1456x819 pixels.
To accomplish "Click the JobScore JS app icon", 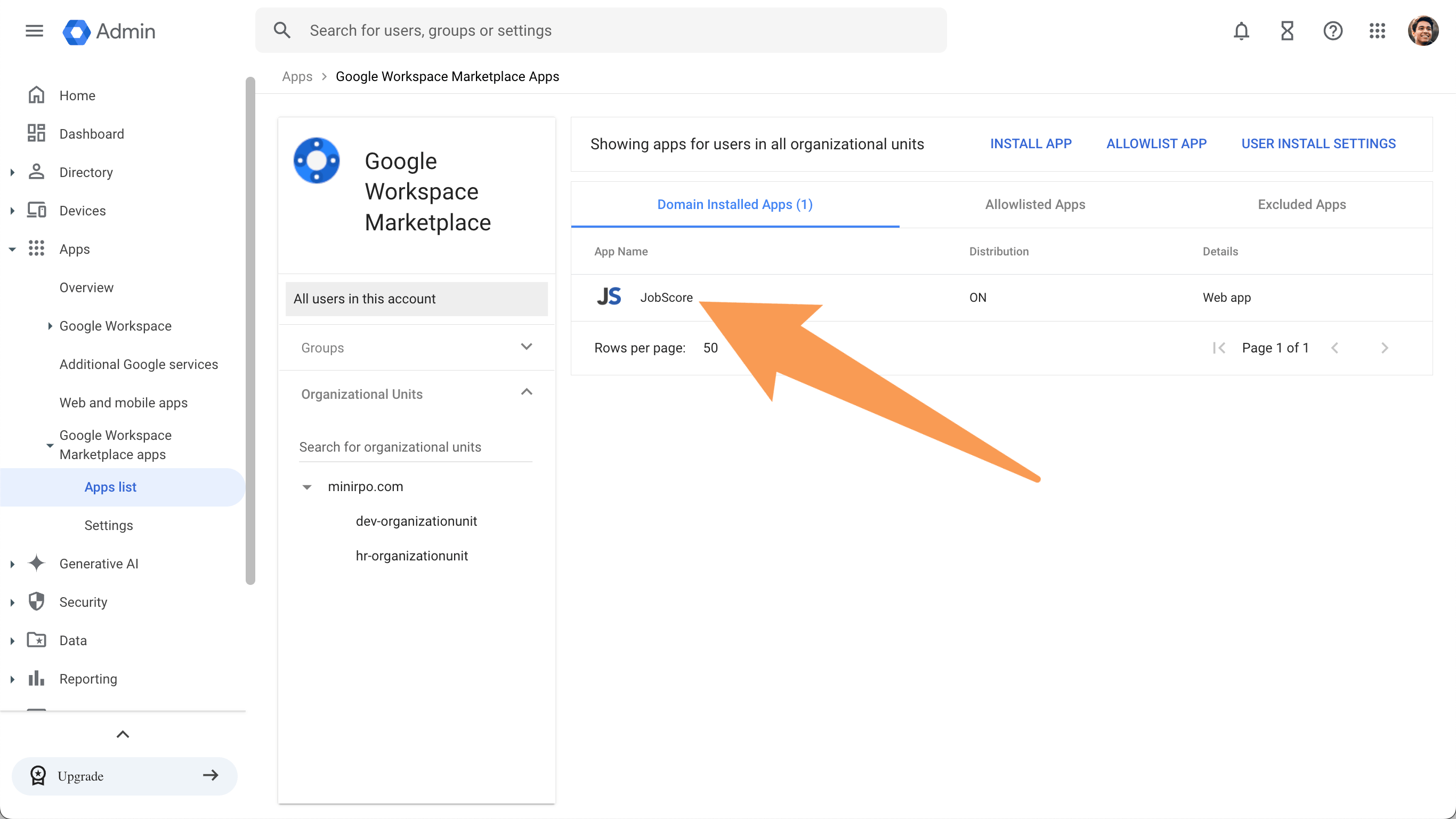I will tap(609, 297).
